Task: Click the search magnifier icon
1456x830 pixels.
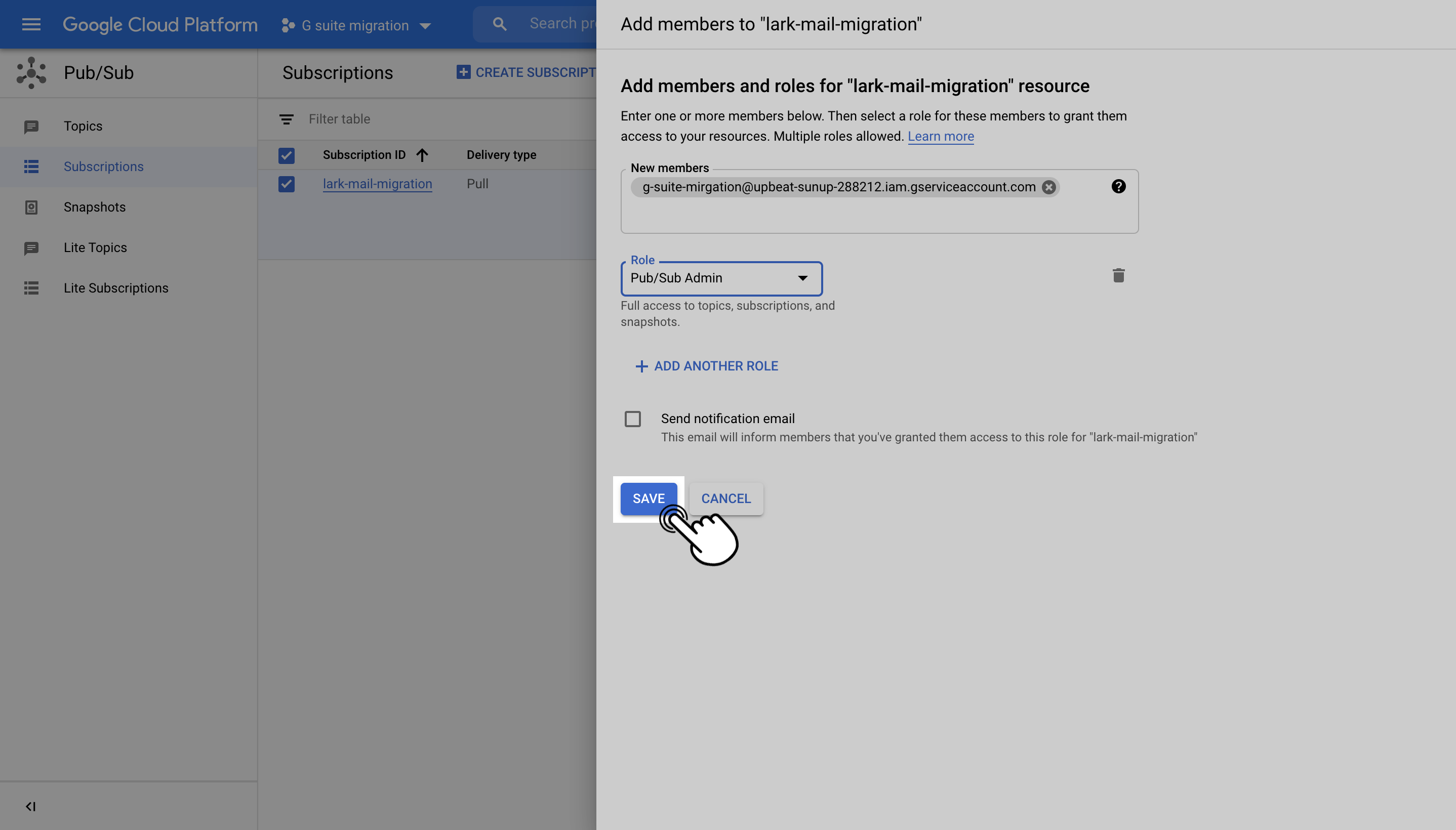Action: (499, 24)
